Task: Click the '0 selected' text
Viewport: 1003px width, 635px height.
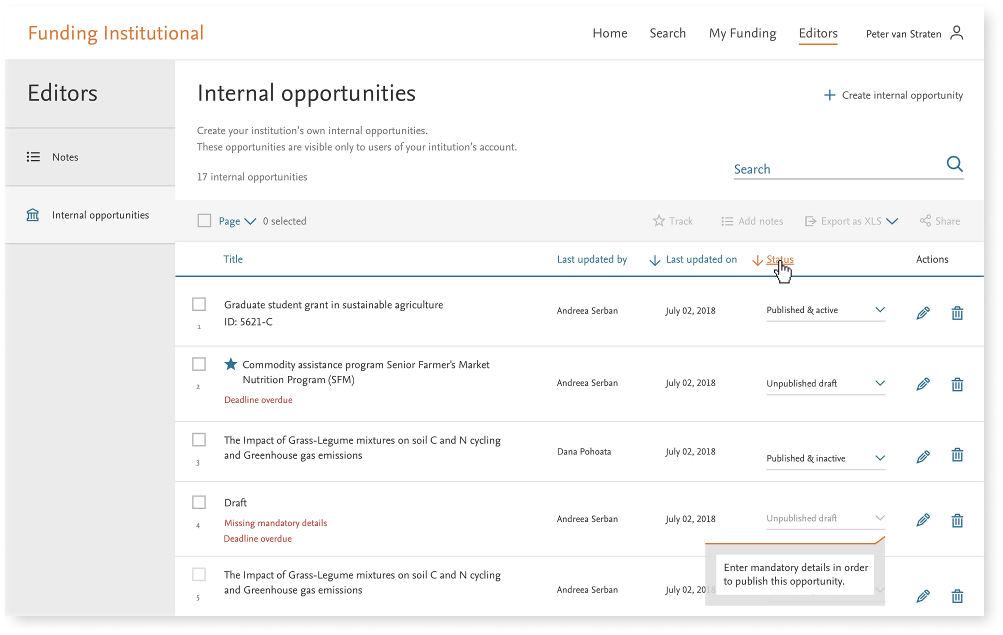Action: [x=285, y=221]
